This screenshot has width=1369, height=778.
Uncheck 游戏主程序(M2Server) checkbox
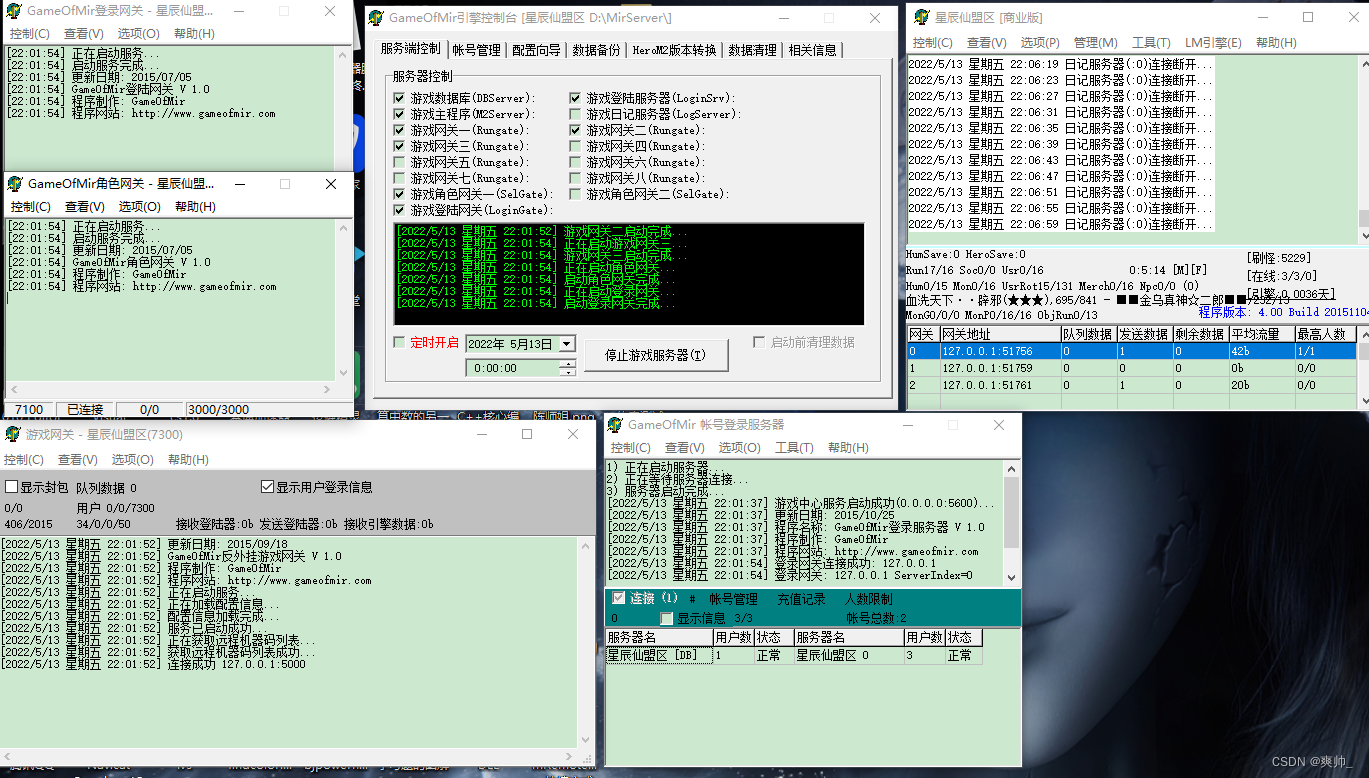399,114
